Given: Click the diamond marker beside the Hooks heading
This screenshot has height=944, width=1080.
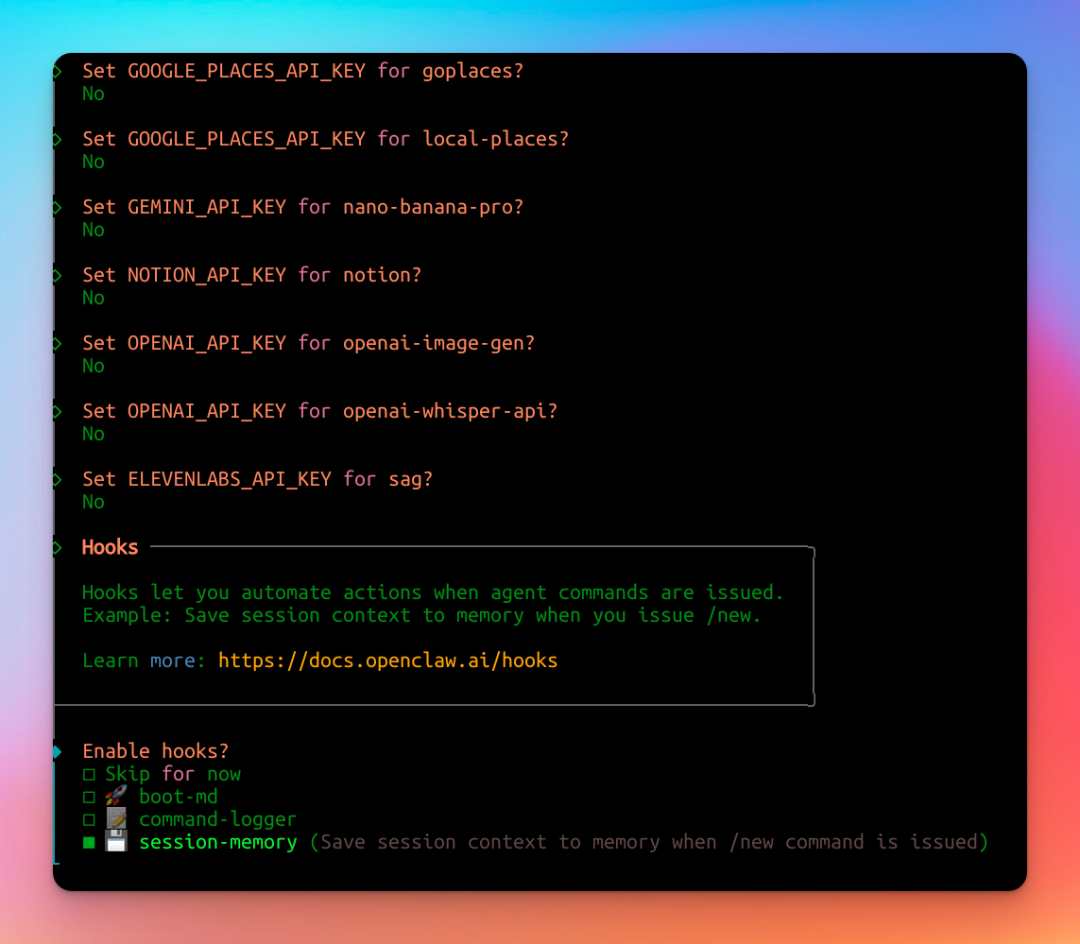Looking at the screenshot, I should 58,547.
